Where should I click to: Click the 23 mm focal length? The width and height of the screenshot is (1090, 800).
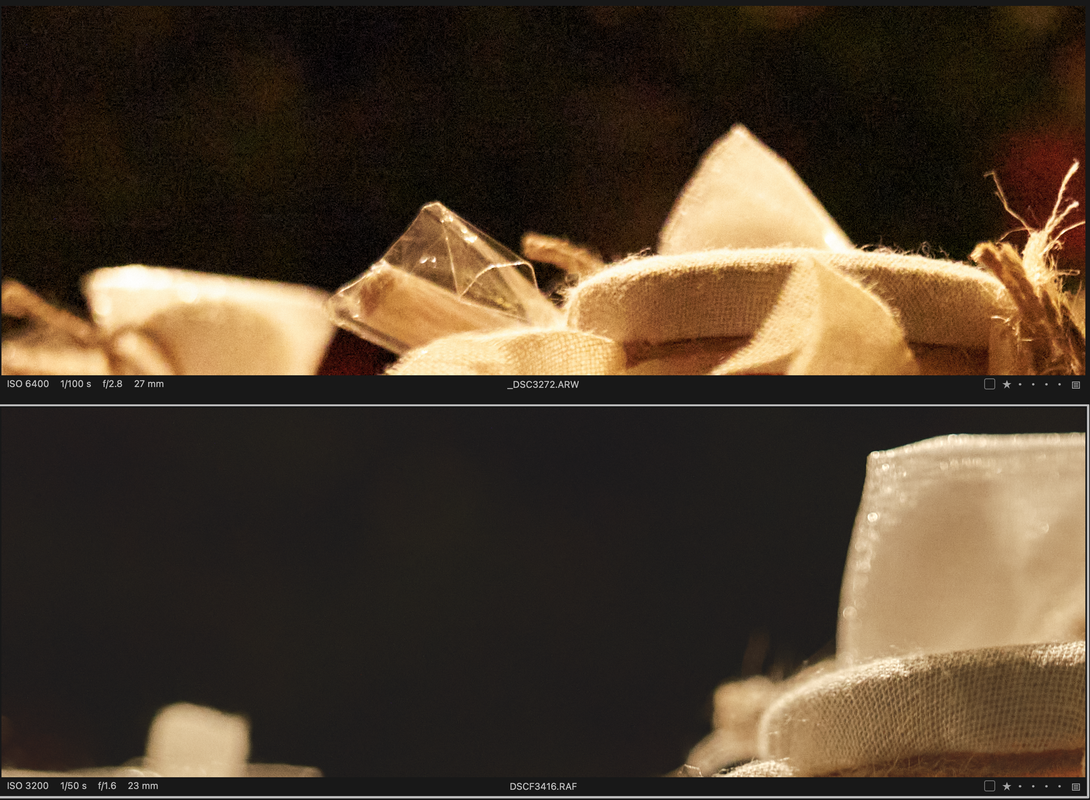pos(143,786)
